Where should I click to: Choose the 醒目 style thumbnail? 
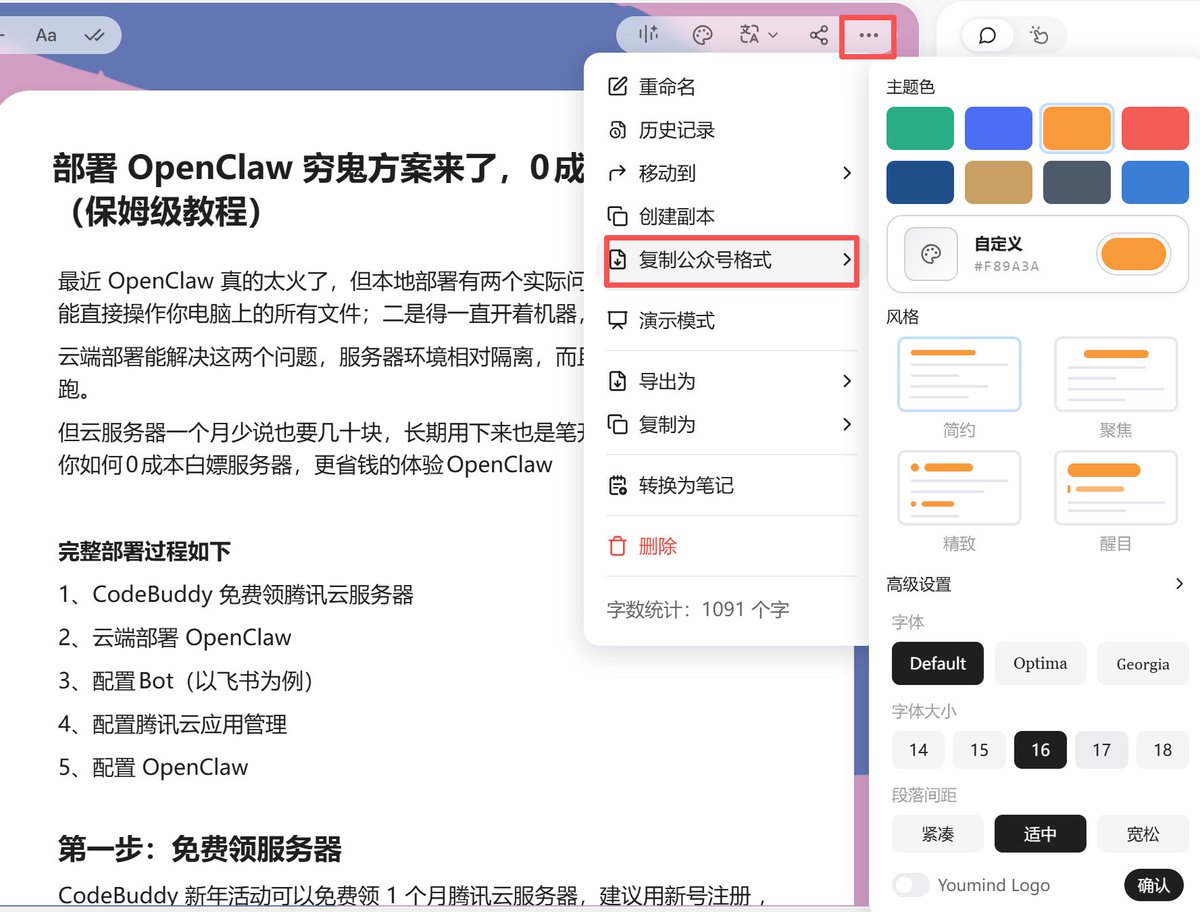click(1116, 488)
